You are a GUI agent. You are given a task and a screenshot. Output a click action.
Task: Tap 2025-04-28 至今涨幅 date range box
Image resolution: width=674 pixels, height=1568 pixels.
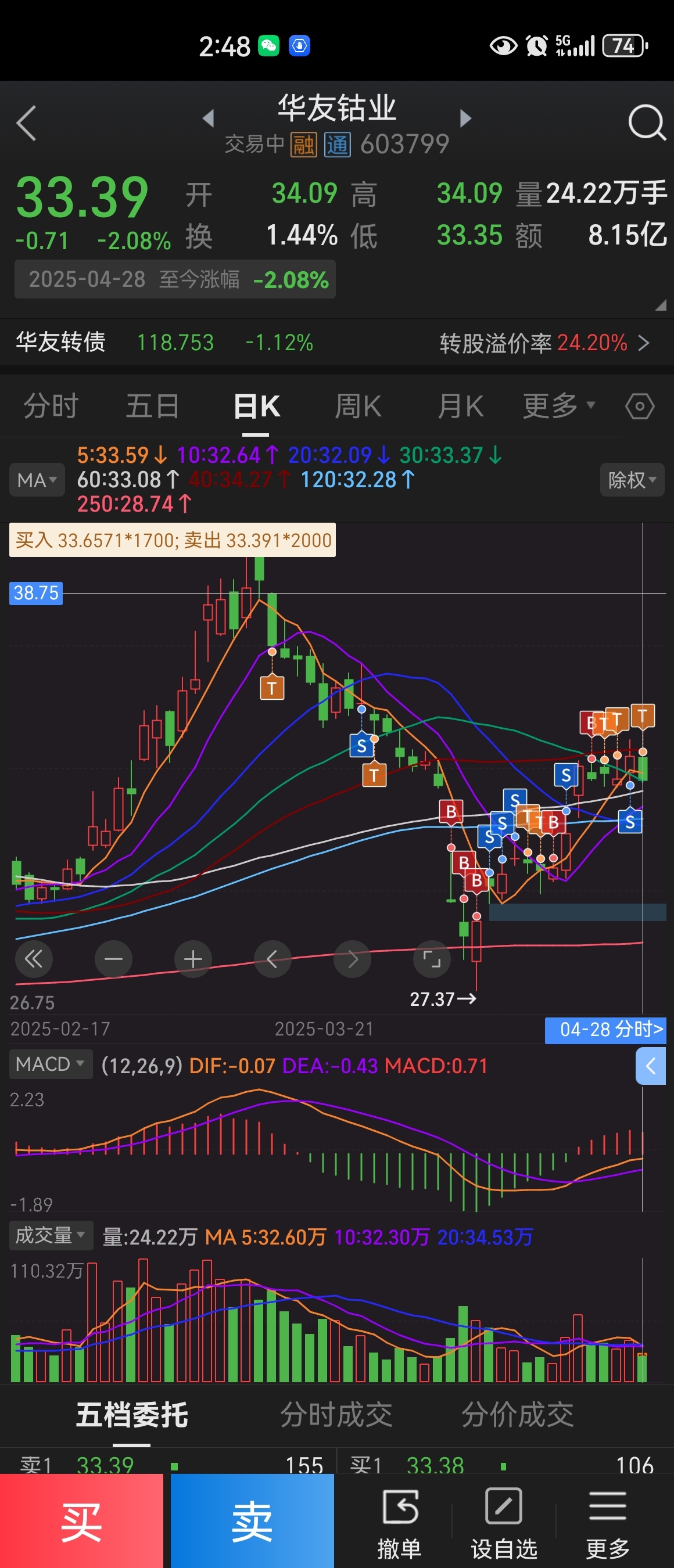point(175,279)
